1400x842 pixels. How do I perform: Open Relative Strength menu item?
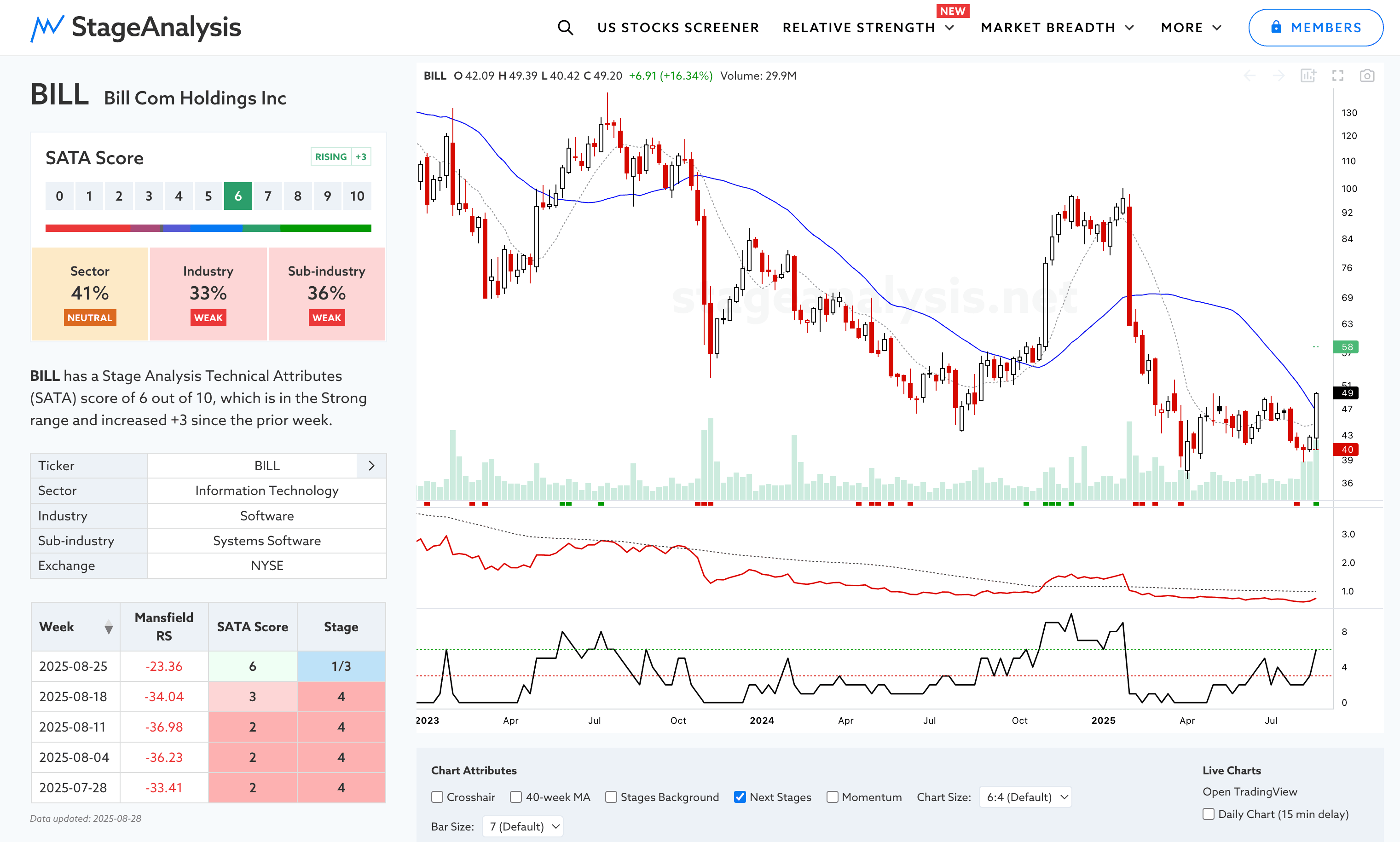859,28
